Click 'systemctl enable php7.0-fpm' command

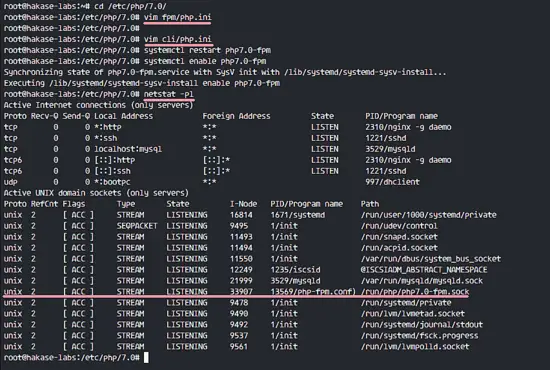[x=205, y=61]
